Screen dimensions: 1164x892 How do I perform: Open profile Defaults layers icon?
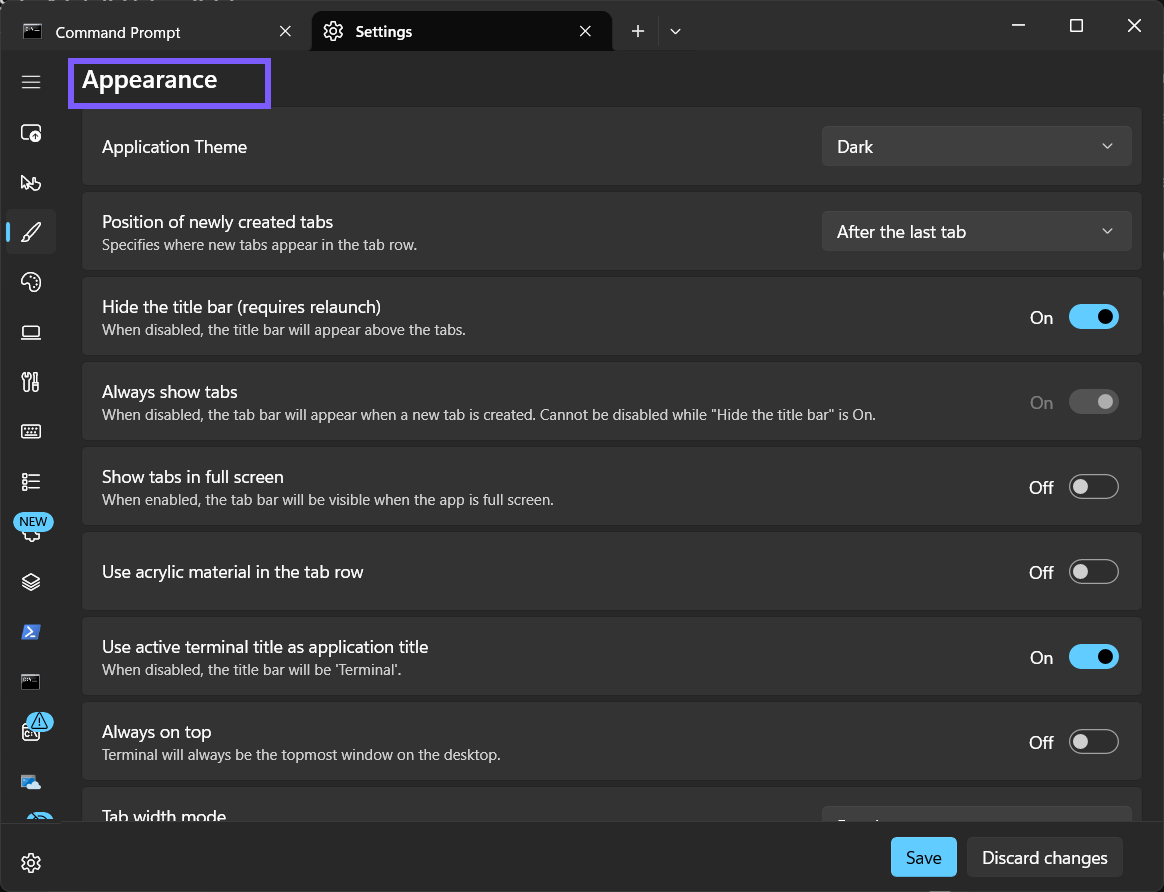click(x=30, y=582)
